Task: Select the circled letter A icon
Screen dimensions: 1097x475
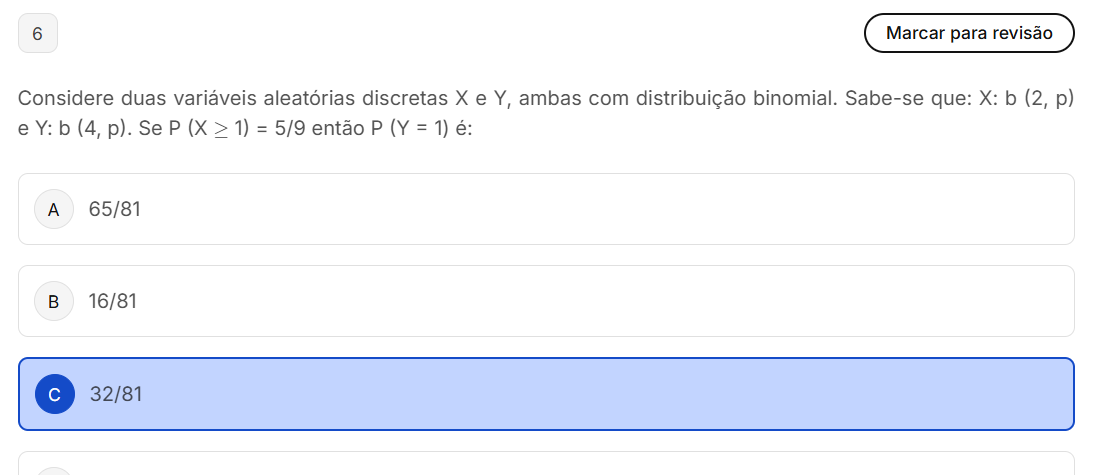Action: (54, 209)
